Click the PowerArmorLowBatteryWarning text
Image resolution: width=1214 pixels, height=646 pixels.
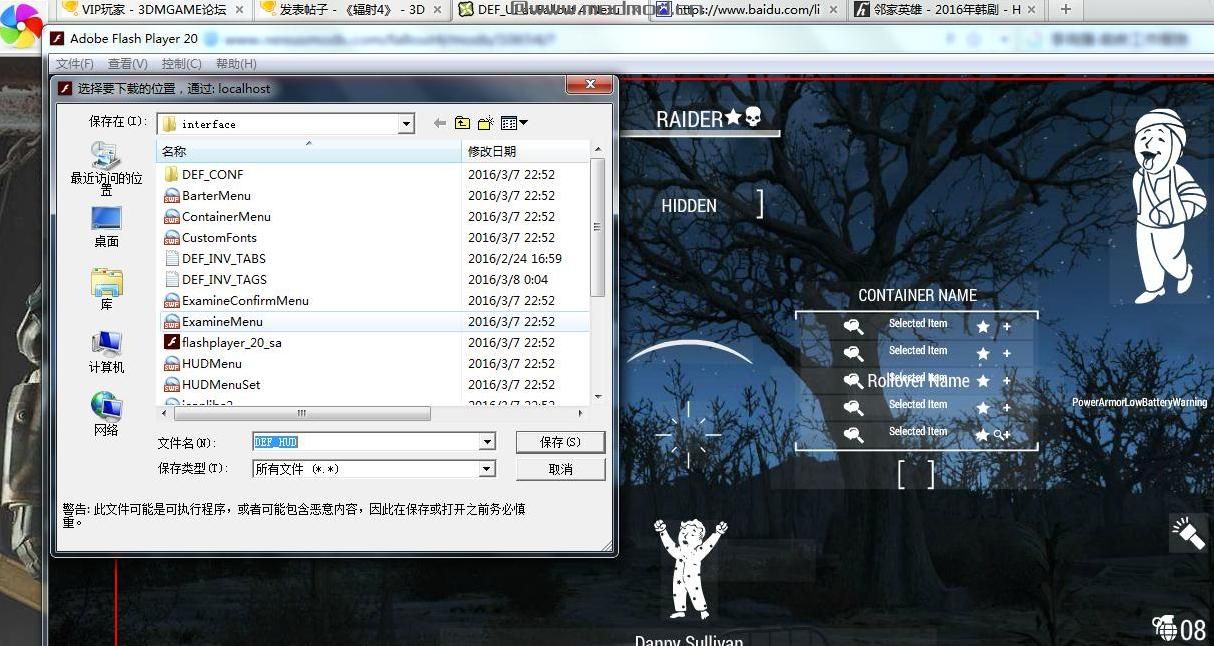click(x=1139, y=402)
